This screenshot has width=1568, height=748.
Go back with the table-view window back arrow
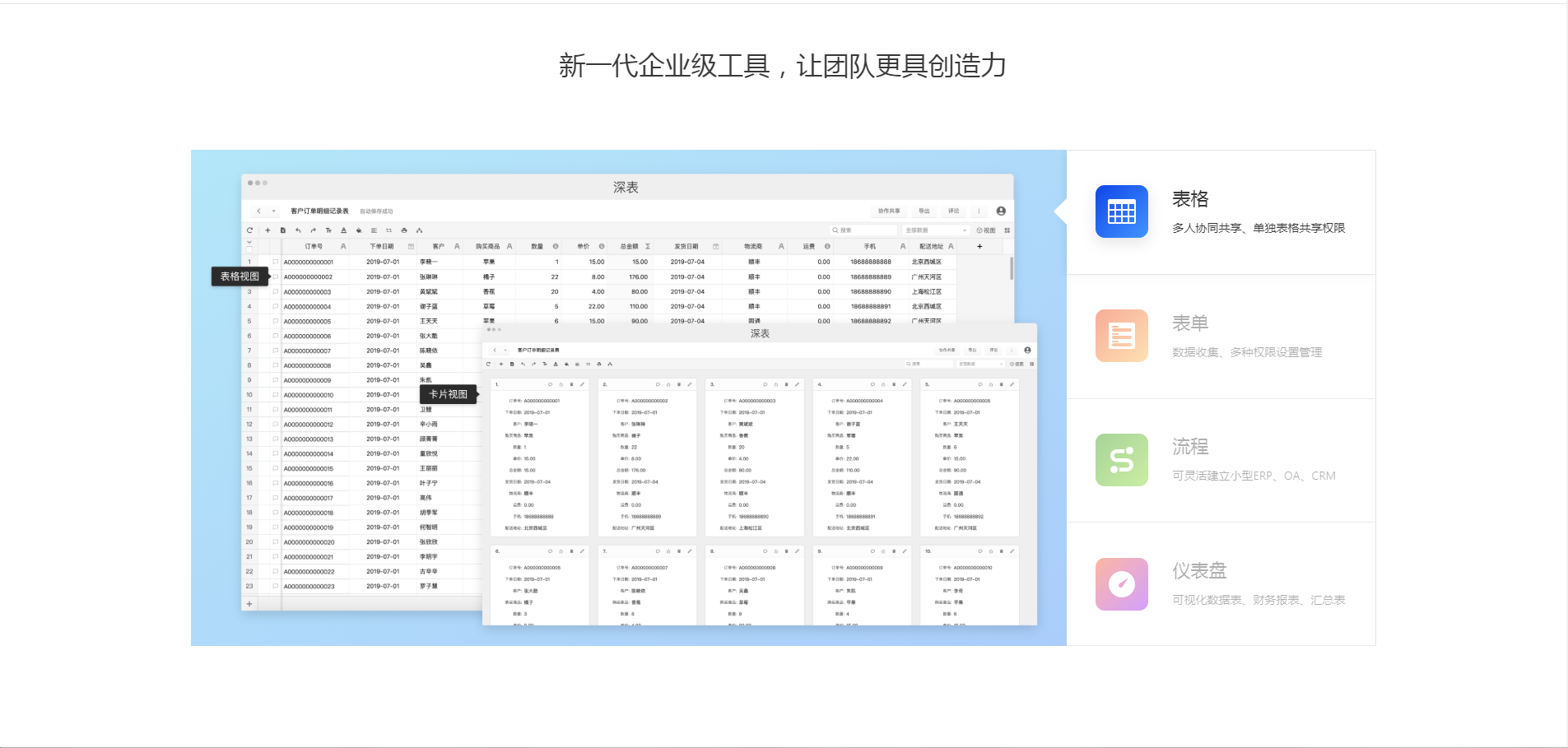pyautogui.click(x=258, y=211)
